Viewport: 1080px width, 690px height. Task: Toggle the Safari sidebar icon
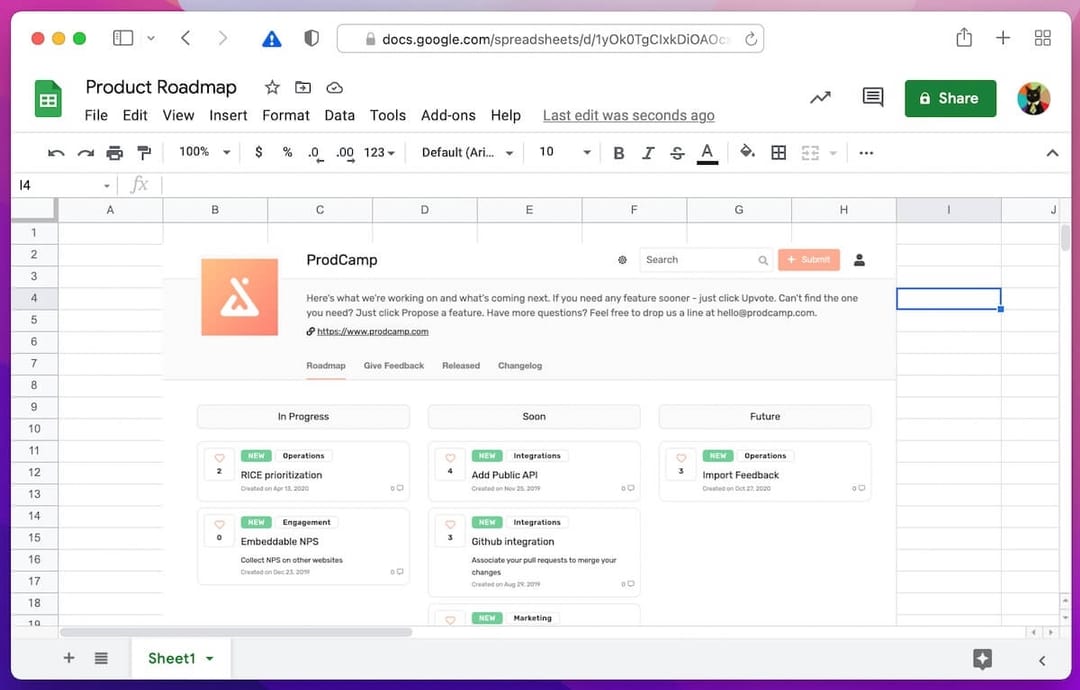[x=123, y=38]
